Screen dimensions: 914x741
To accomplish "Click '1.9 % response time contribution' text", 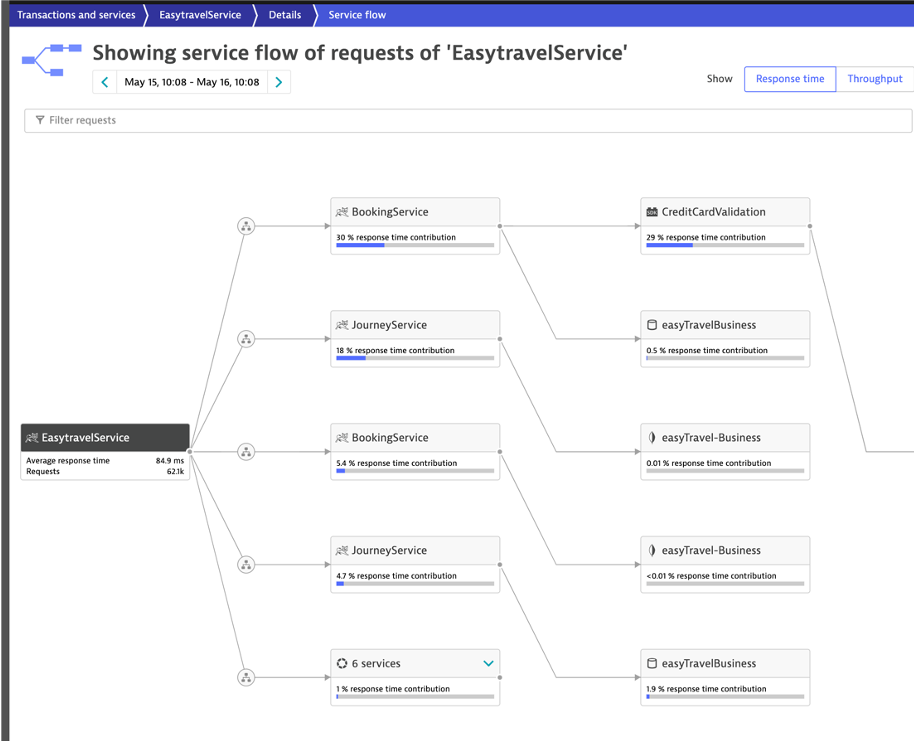I will click(706, 689).
